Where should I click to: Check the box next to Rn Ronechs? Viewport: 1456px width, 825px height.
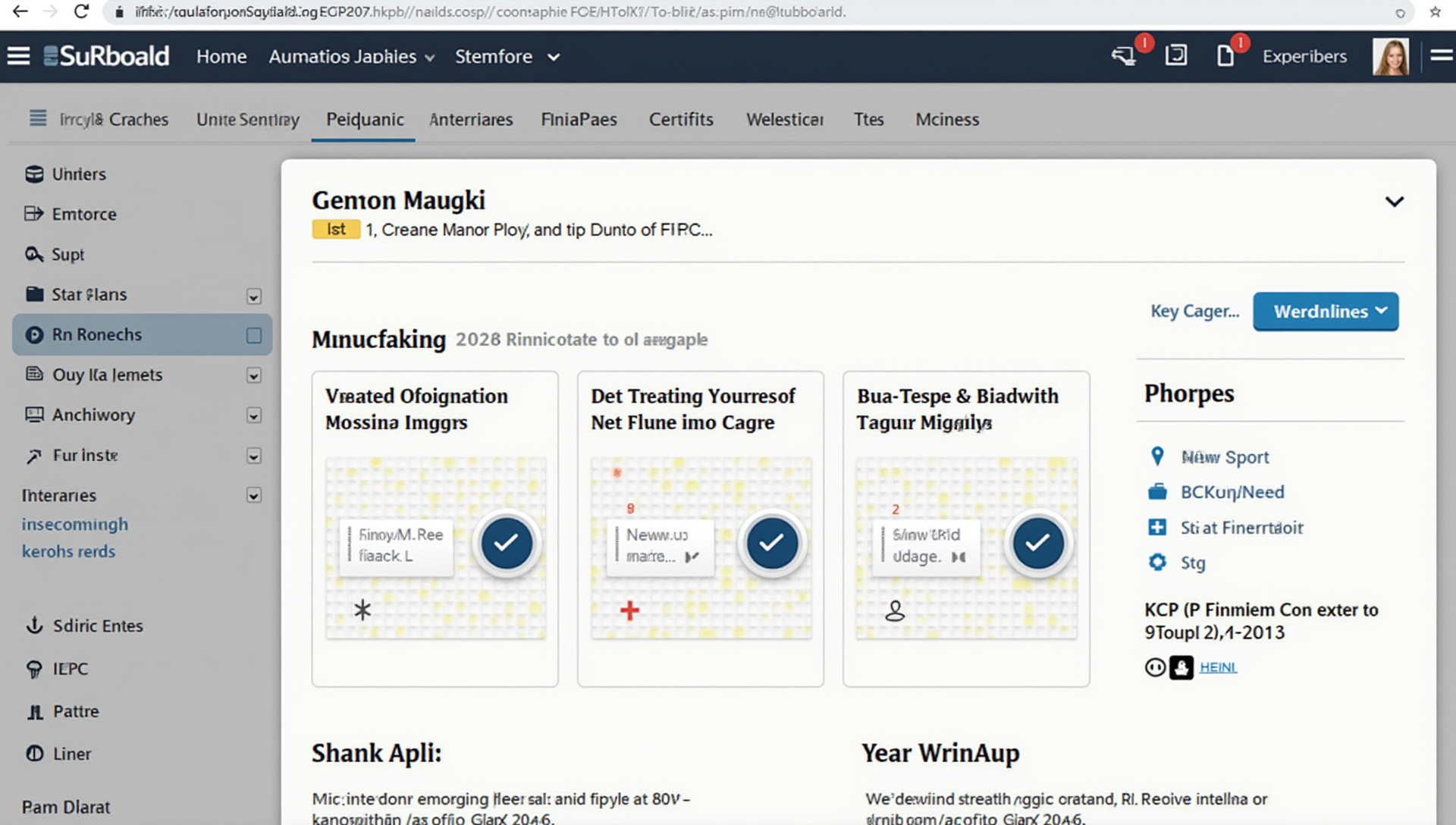pyautogui.click(x=254, y=335)
